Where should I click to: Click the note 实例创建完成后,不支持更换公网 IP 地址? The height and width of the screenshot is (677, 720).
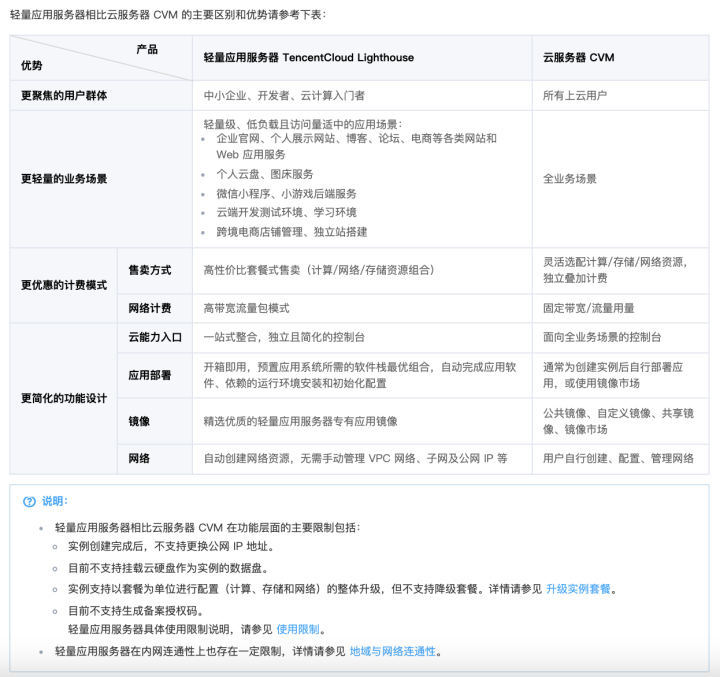click(x=171, y=546)
